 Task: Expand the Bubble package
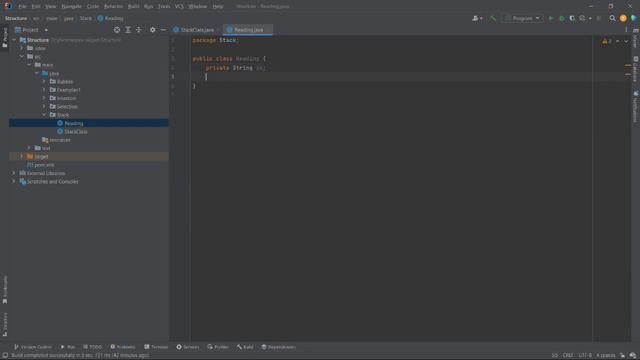[44, 82]
